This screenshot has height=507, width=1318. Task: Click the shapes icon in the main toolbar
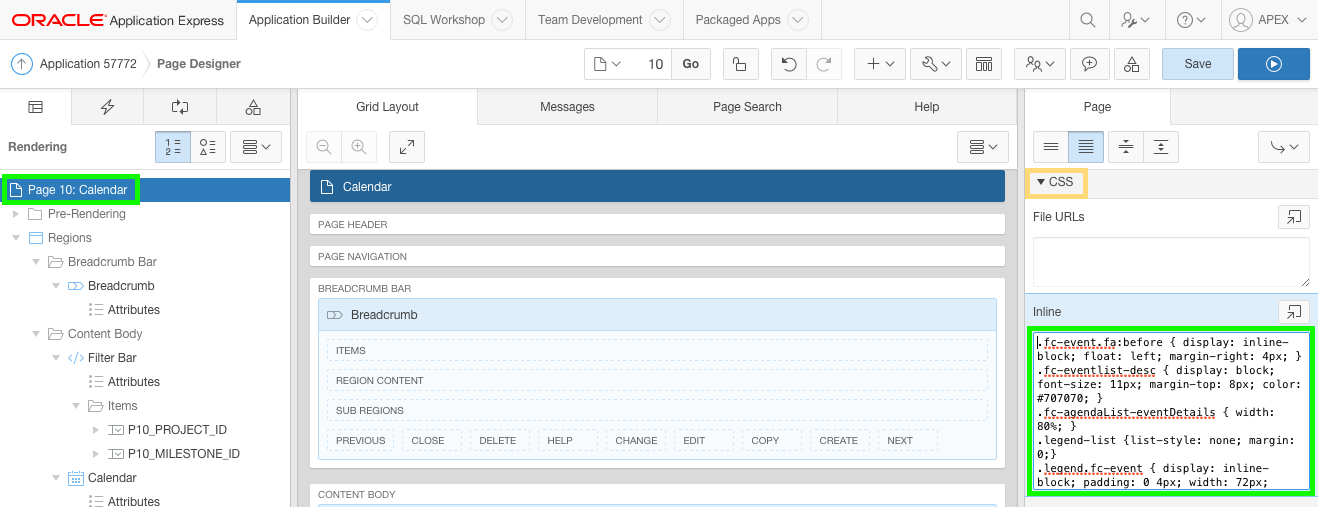[1131, 64]
